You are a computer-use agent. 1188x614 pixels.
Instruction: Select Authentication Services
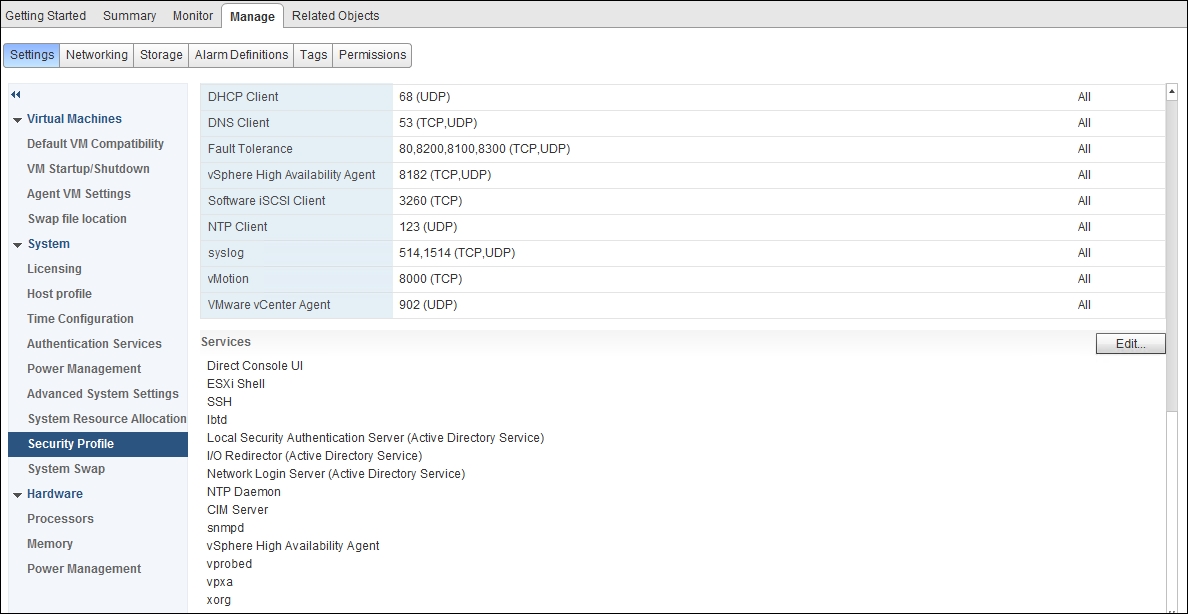tap(94, 343)
